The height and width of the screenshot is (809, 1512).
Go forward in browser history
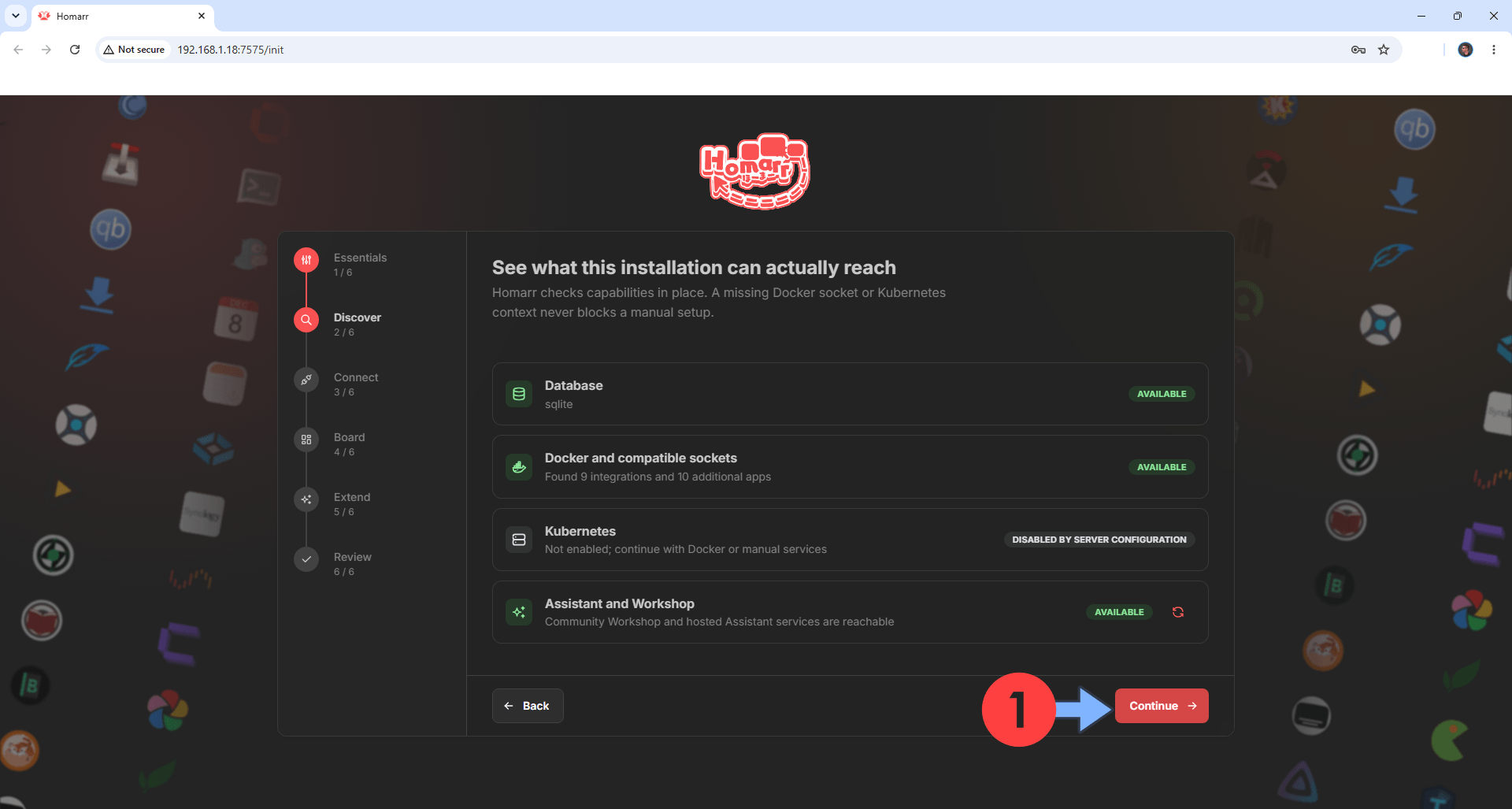click(x=46, y=50)
